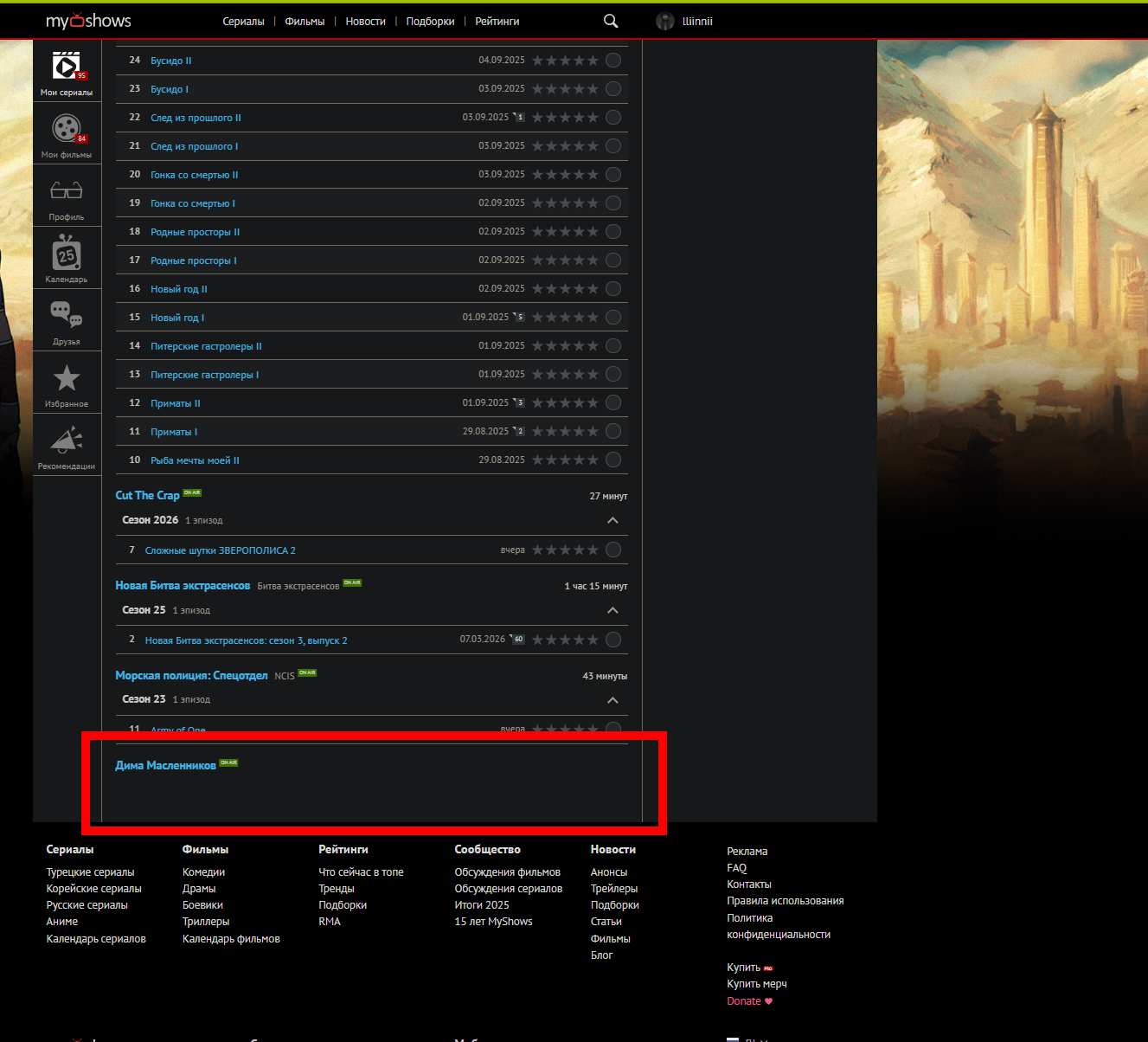Mark Бусидо II episode as watched
Image resolution: width=1148 pixels, height=1042 pixels.
pos(613,61)
